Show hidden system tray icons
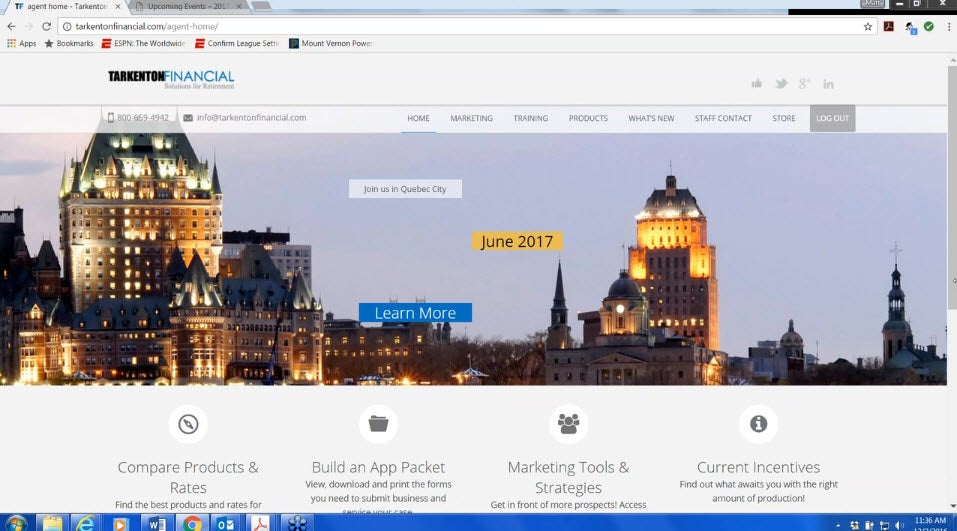This screenshot has height=531, width=957. pyautogui.click(x=838, y=525)
